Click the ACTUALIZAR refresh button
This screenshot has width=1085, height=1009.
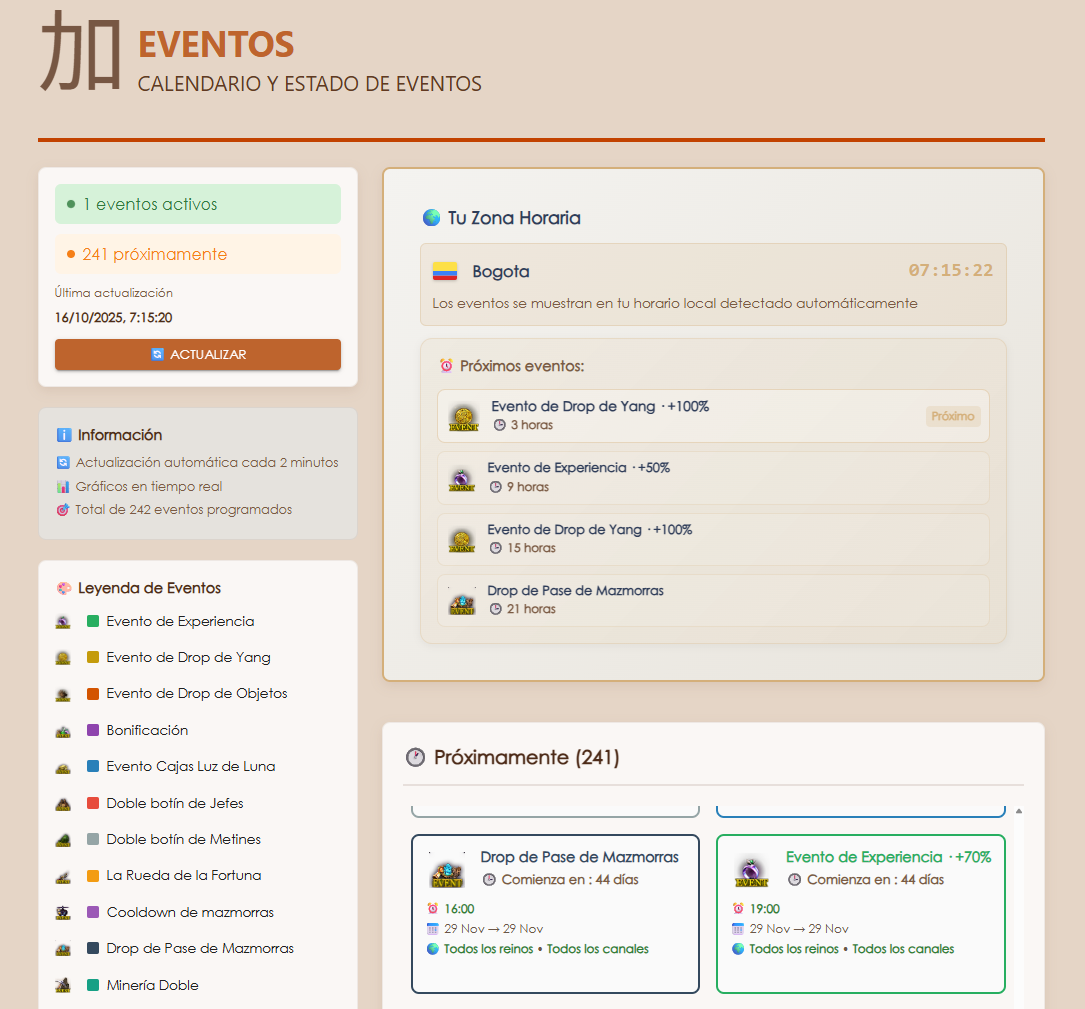197,354
